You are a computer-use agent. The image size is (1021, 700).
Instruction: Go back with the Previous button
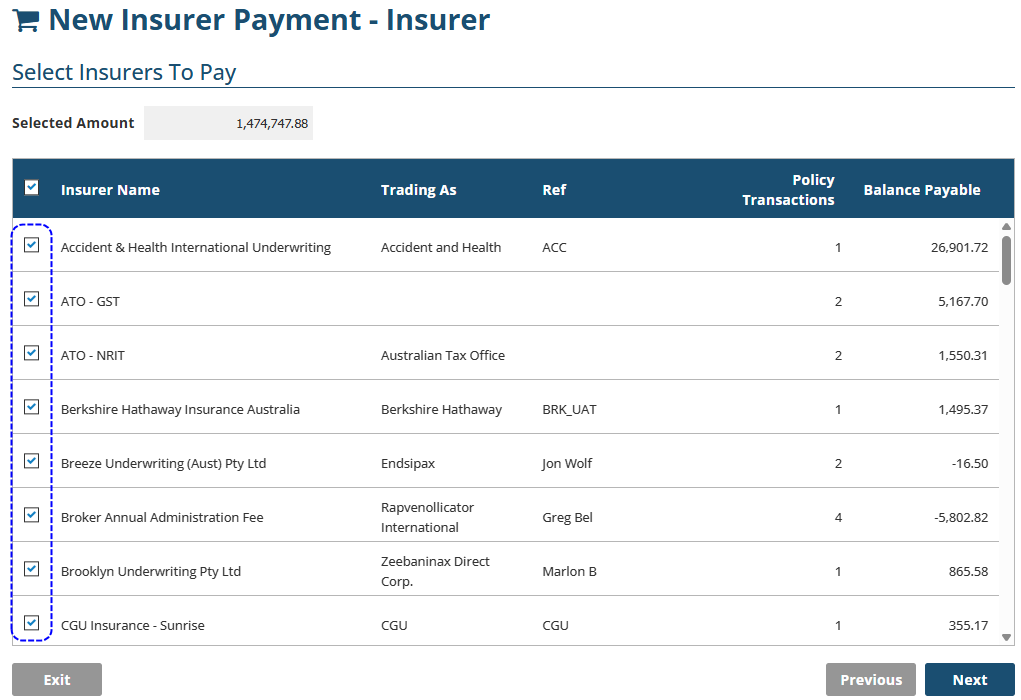(x=870, y=680)
